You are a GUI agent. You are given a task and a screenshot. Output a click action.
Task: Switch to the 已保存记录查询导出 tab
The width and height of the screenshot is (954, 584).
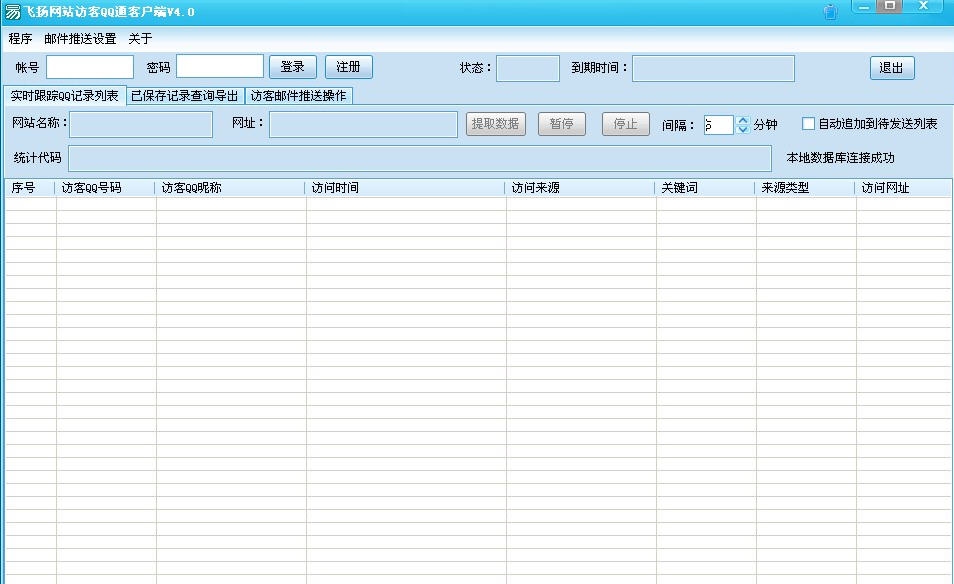(x=183, y=95)
